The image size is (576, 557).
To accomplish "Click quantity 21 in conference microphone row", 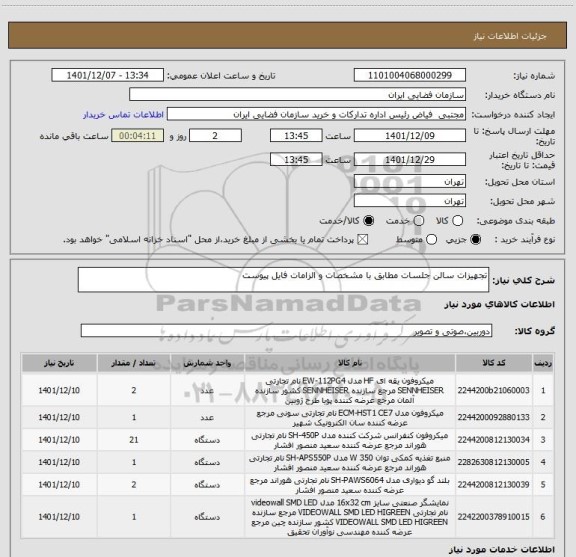I will click(134, 440).
